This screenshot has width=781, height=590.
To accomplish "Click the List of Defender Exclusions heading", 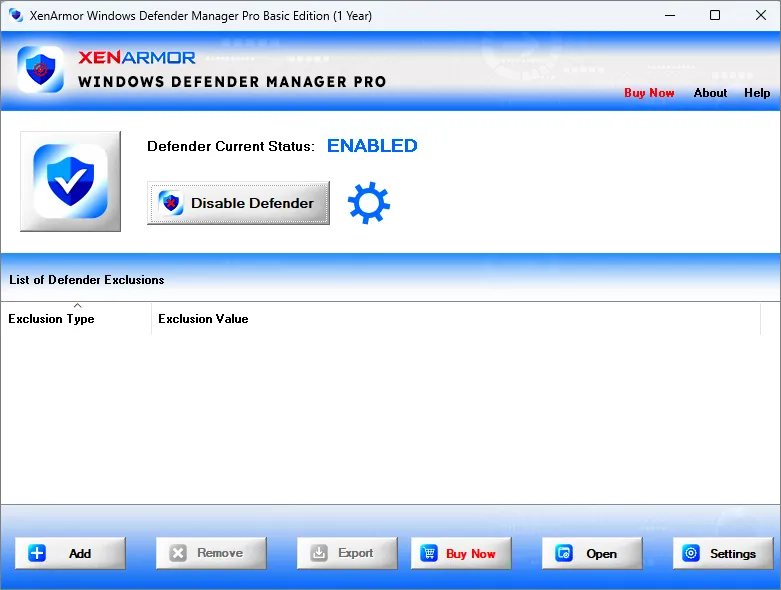I will coord(87,280).
